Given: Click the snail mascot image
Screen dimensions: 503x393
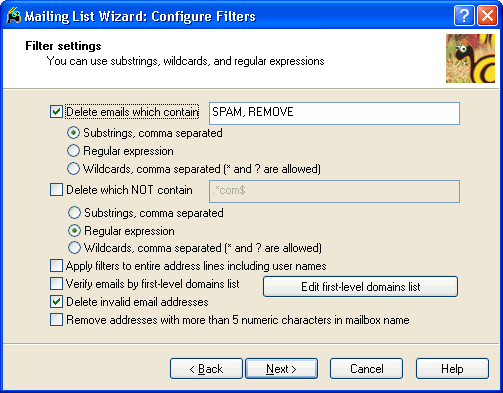Looking at the screenshot, I should point(470,58).
